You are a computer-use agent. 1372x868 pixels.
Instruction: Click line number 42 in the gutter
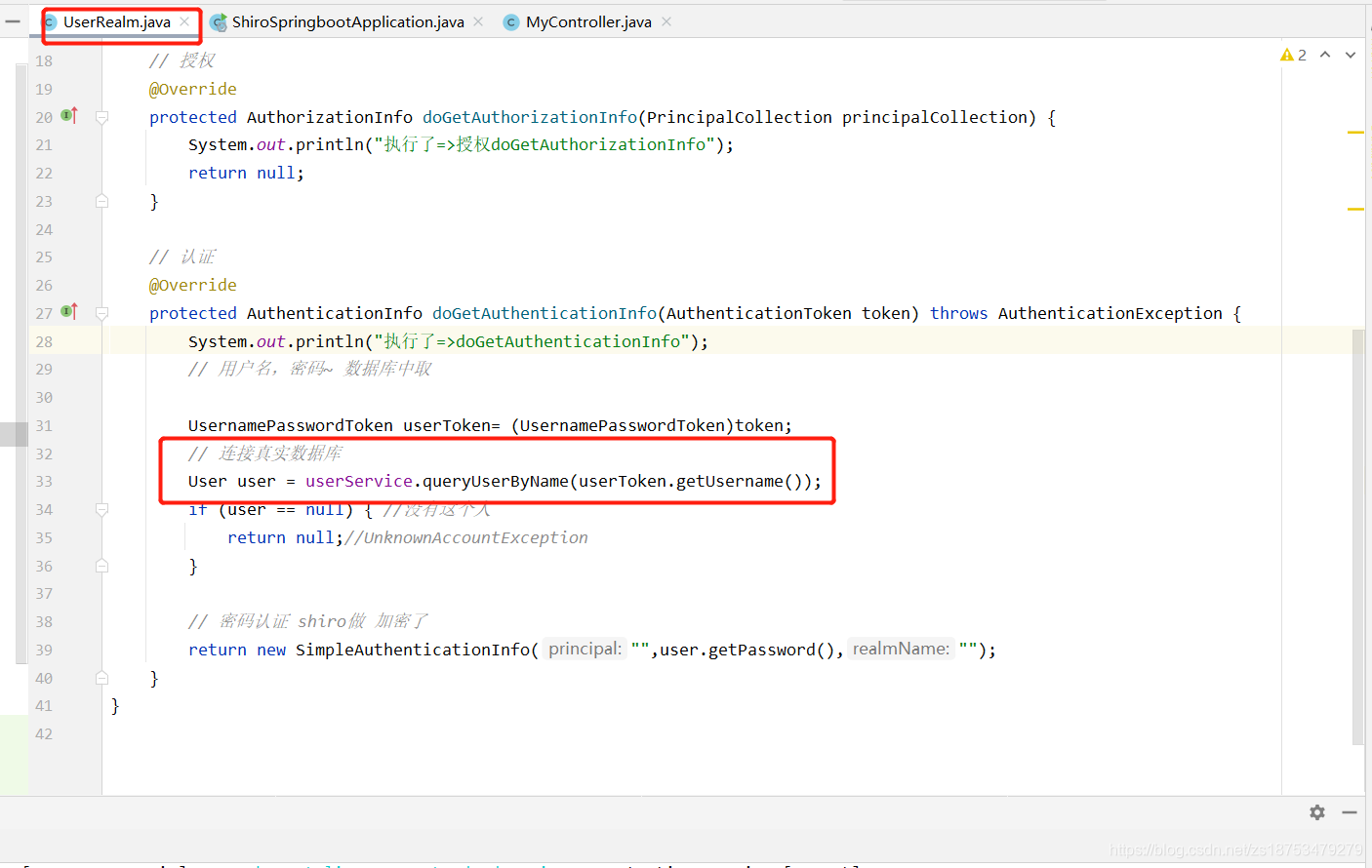44,733
